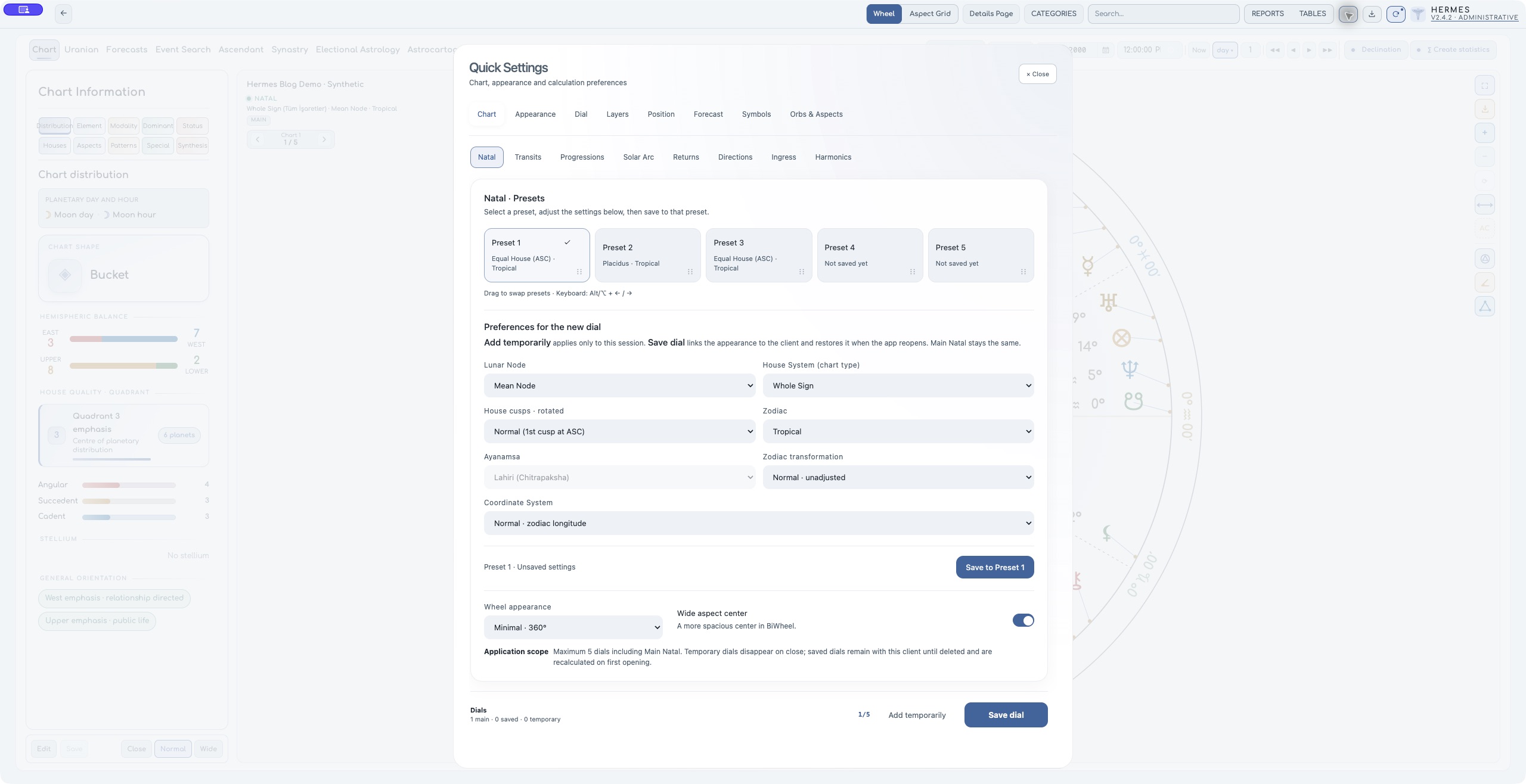Open the House System Whole Sign dropdown
1526x784 pixels.
898,385
